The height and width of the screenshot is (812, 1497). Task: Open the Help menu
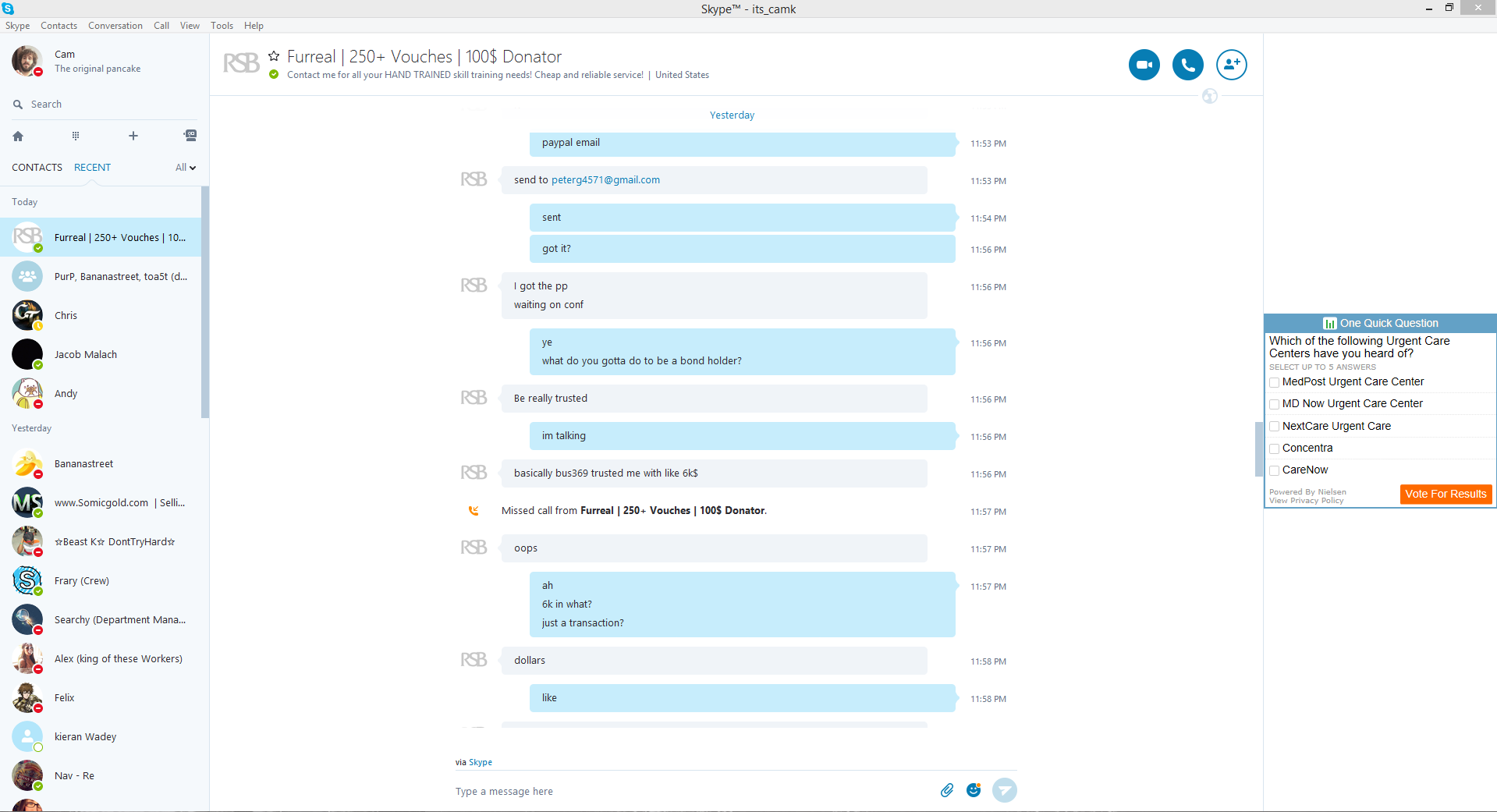tap(254, 26)
